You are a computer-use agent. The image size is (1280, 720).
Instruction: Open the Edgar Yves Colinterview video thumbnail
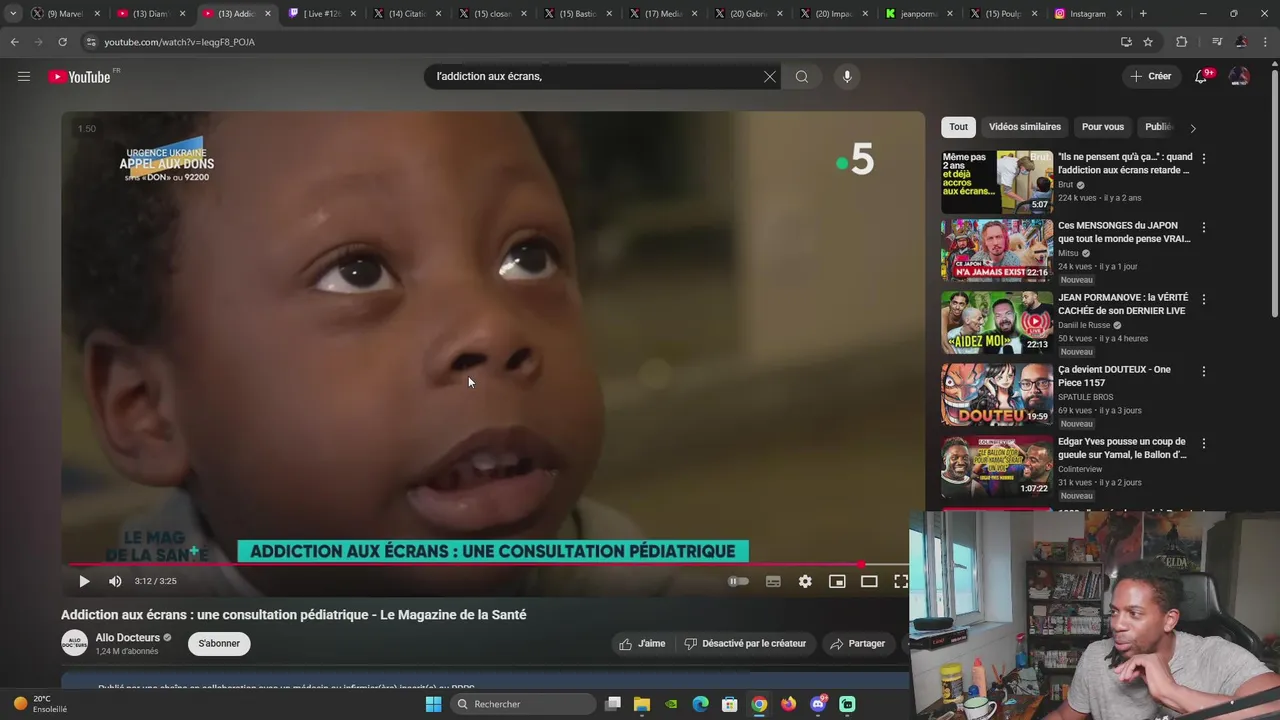tap(997, 466)
